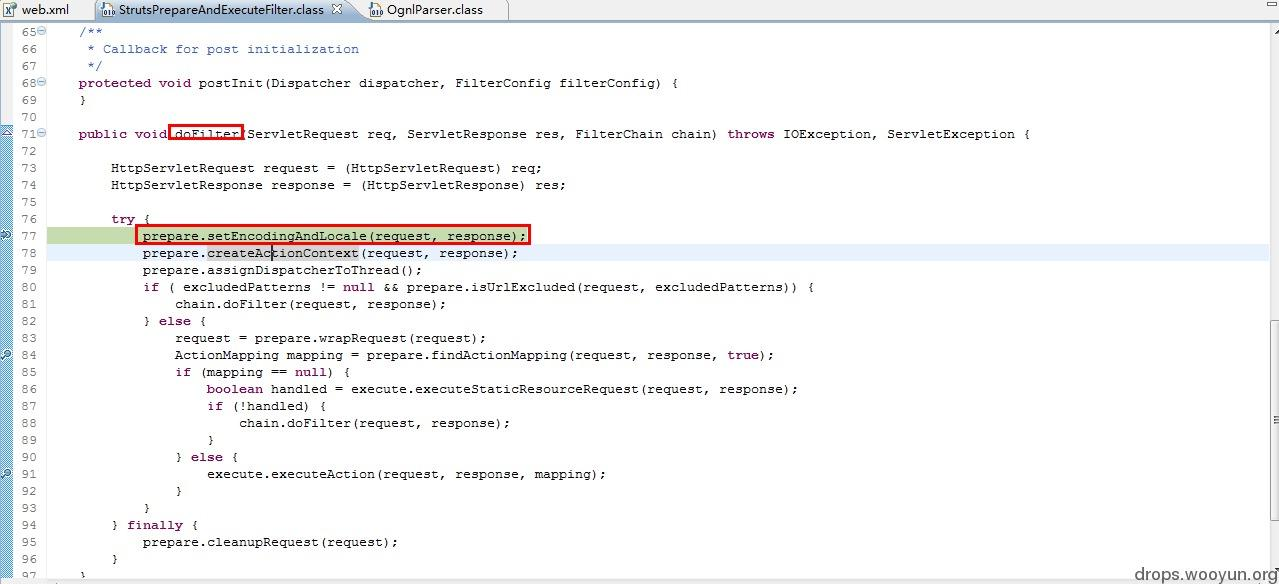Click createActionContext on line 78
This screenshot has width=1279, height=584.
click(283, 253)
